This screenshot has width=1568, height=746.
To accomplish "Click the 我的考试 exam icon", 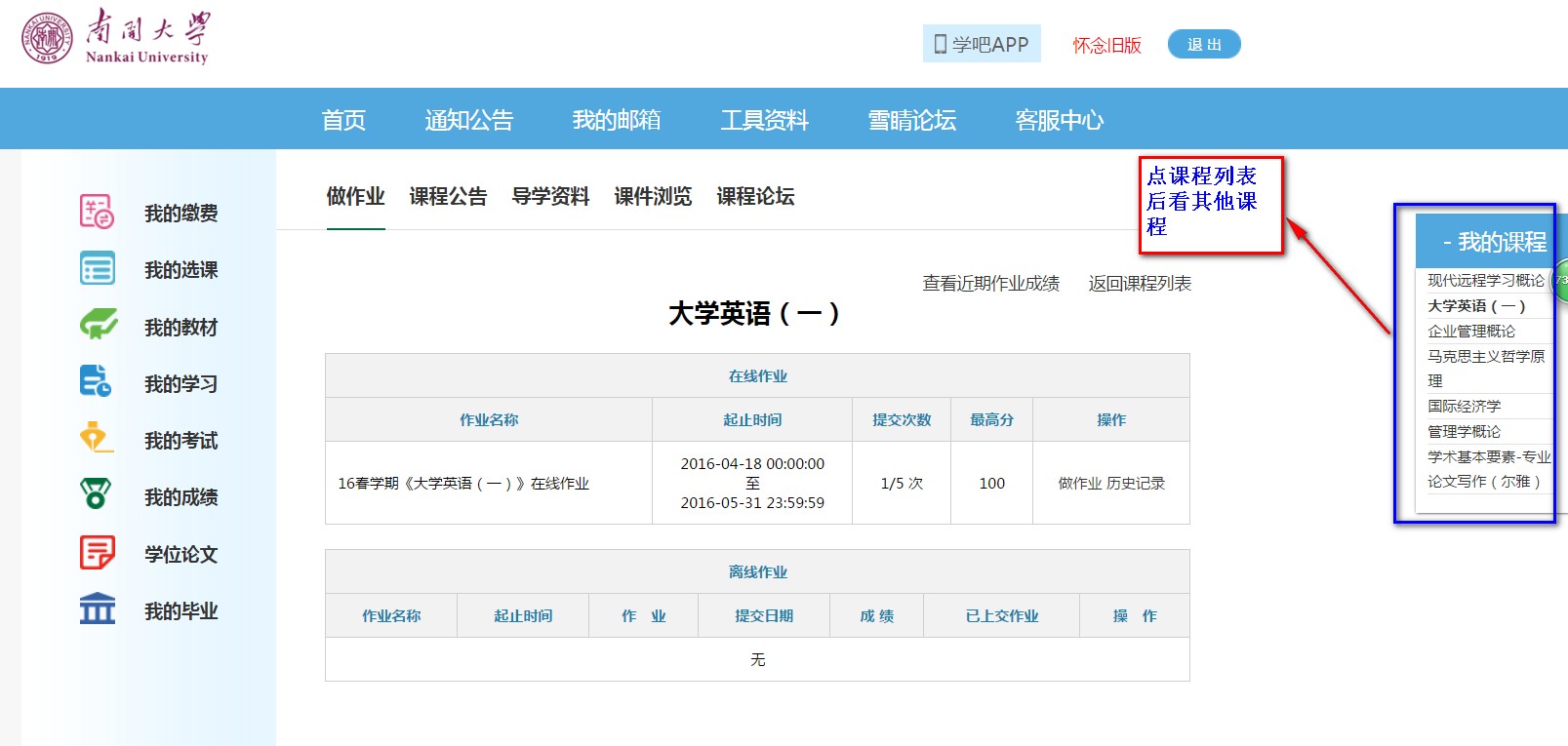I will coord(97,439).
